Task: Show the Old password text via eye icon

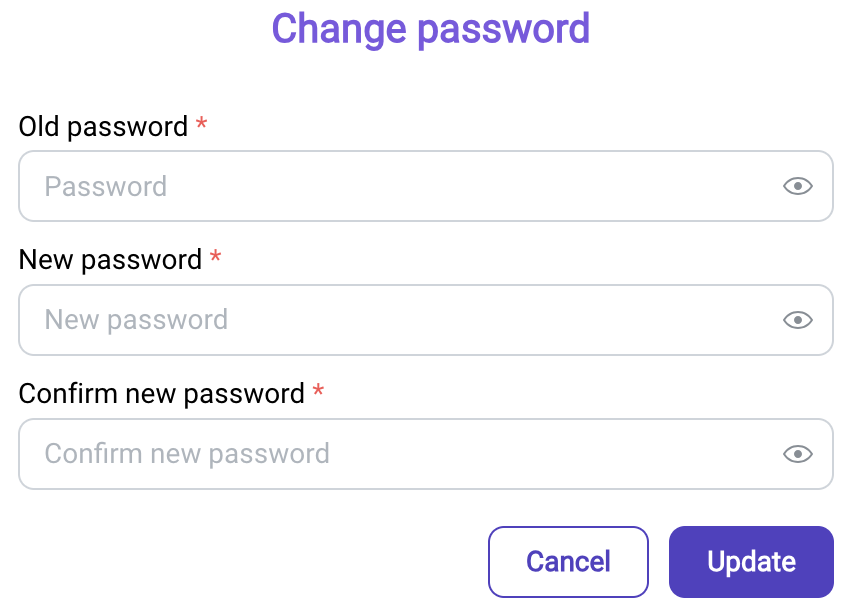Action: pyautogui.click(x=798, y=186)
